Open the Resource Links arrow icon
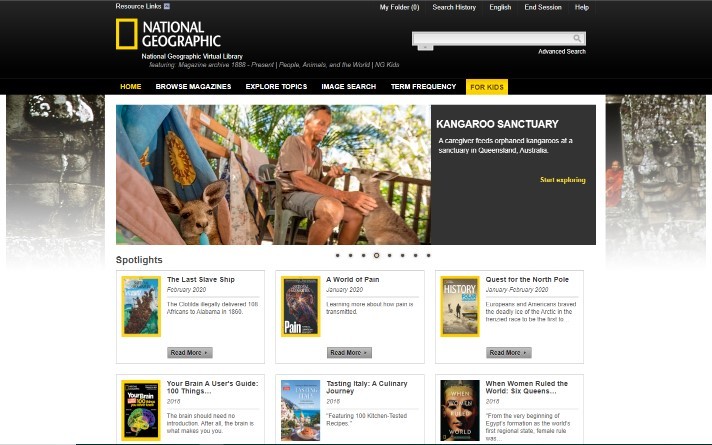The height and width of the screenshot is (445, 712). [x=167, y=6]
